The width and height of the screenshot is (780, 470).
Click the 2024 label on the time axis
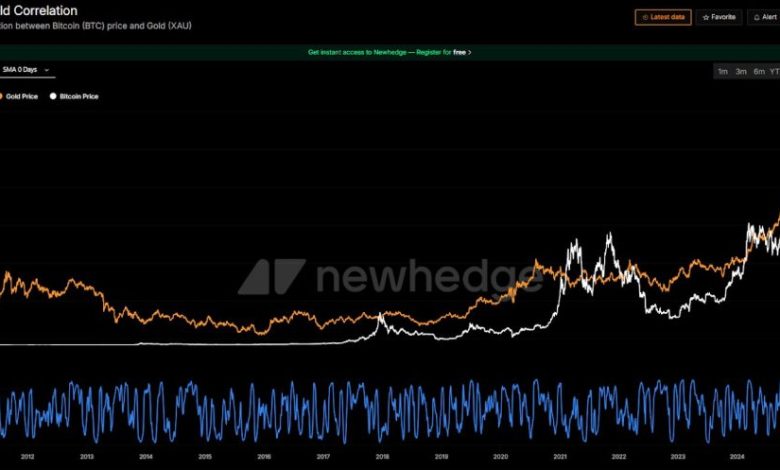point(737,457)
